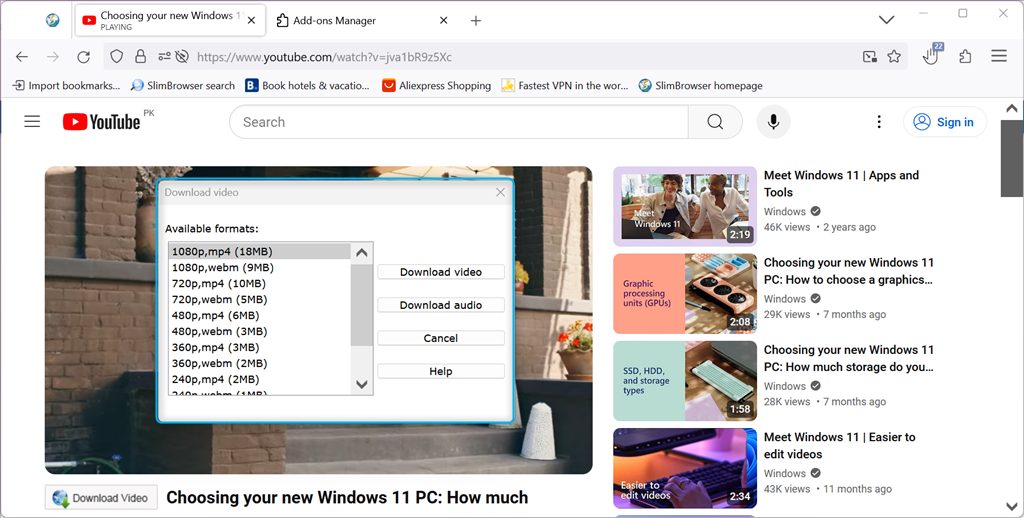Click the format list scroll up arrow
1024x518 pixels.
(x=362, y=252)
